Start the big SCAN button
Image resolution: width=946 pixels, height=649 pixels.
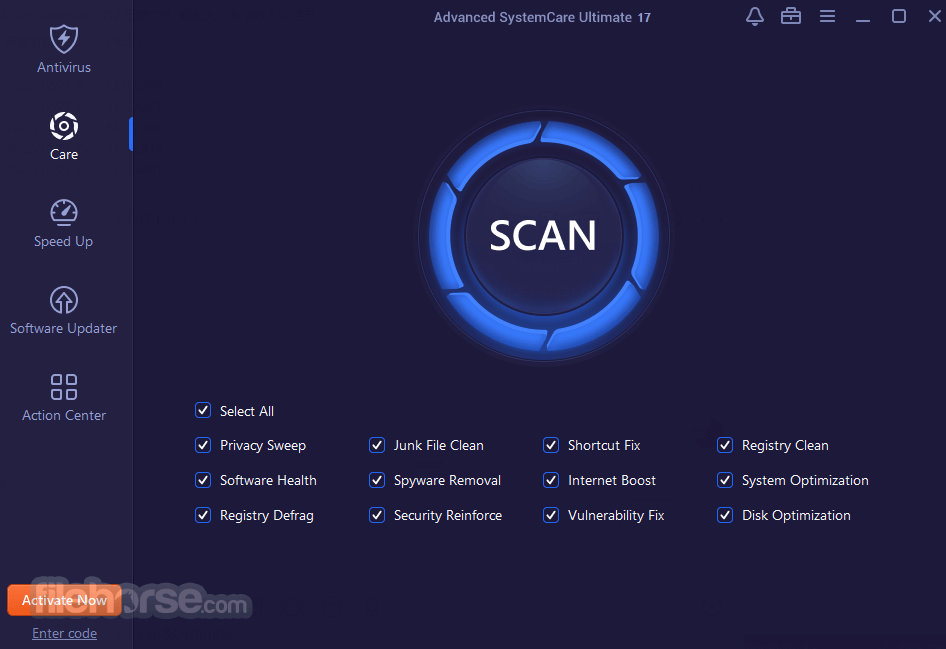tap(543, 235)
